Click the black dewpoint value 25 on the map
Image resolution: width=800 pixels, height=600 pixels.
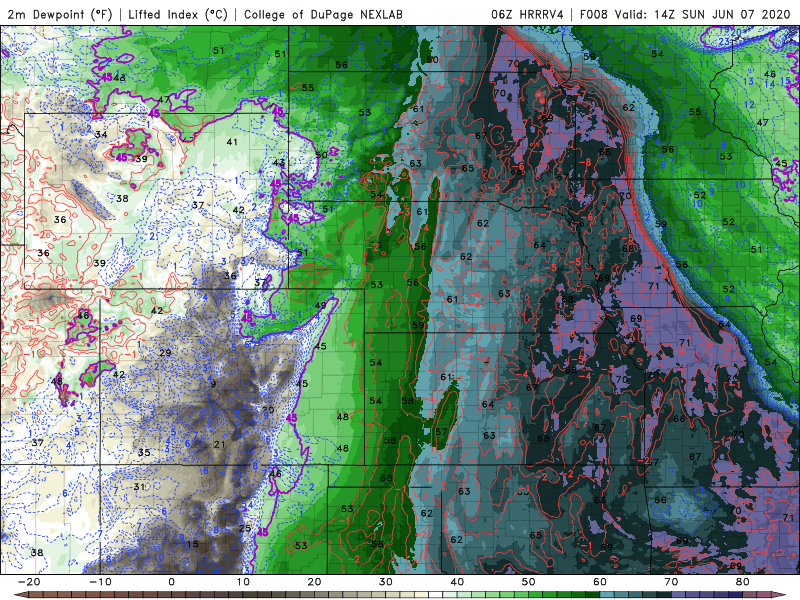tap(245, 528)
